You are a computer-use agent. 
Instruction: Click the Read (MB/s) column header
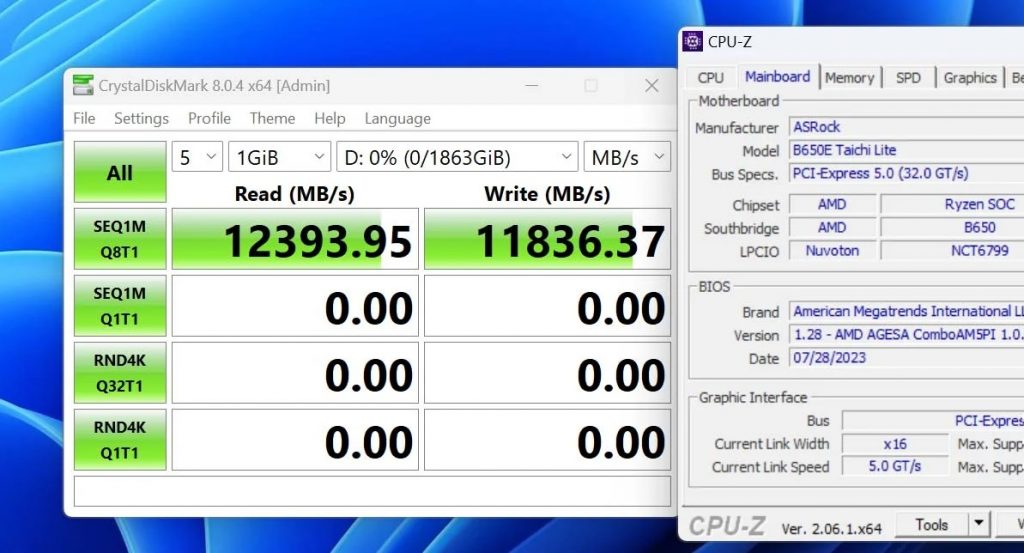click(295, 194)
